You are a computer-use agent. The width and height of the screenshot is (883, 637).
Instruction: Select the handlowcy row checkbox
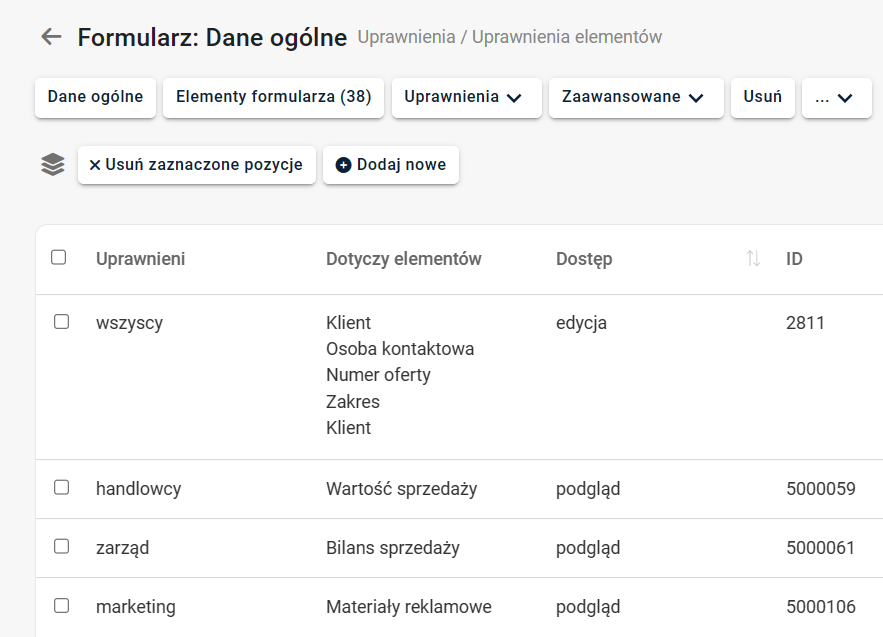[61, 488]
